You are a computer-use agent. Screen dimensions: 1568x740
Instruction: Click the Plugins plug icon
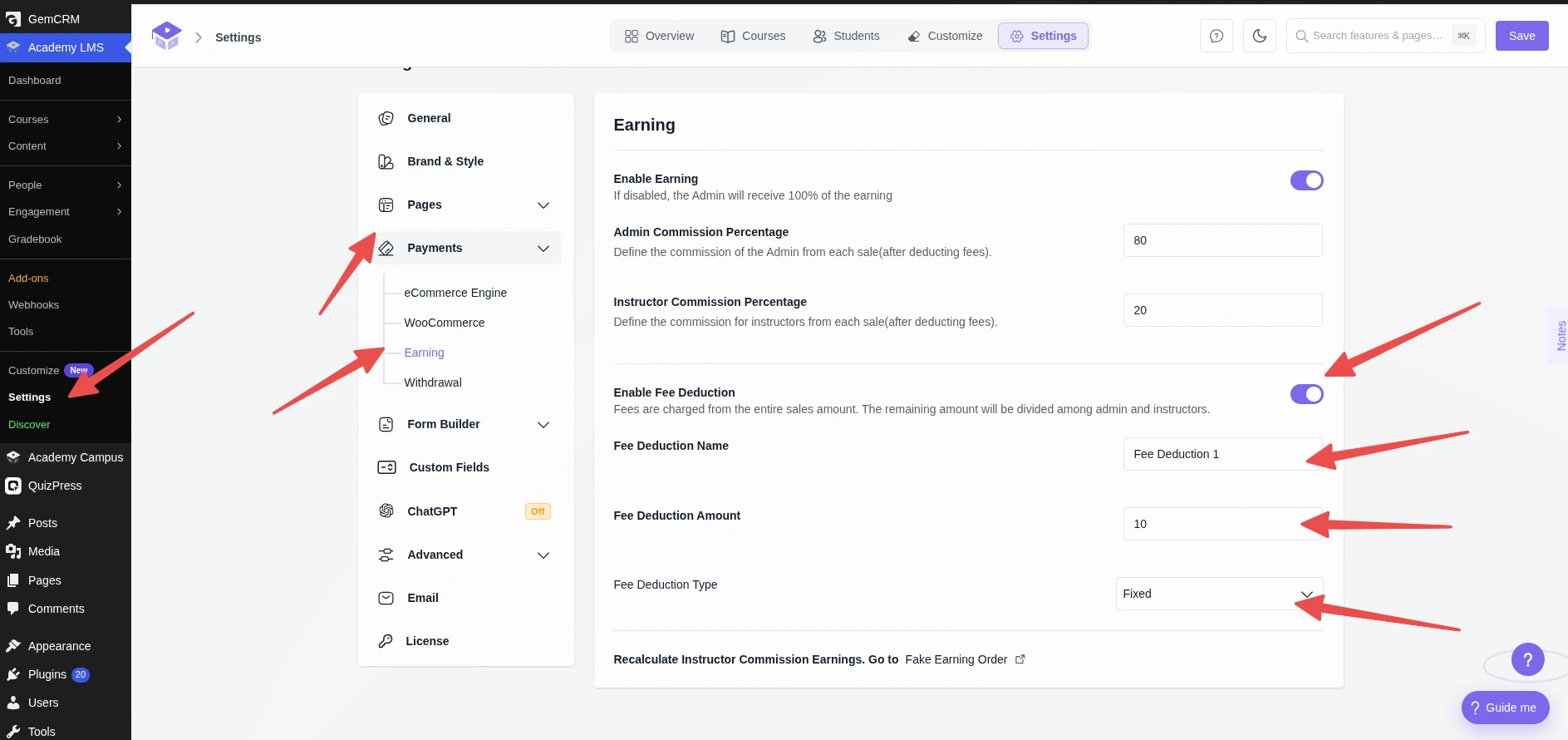coord(13,674)
